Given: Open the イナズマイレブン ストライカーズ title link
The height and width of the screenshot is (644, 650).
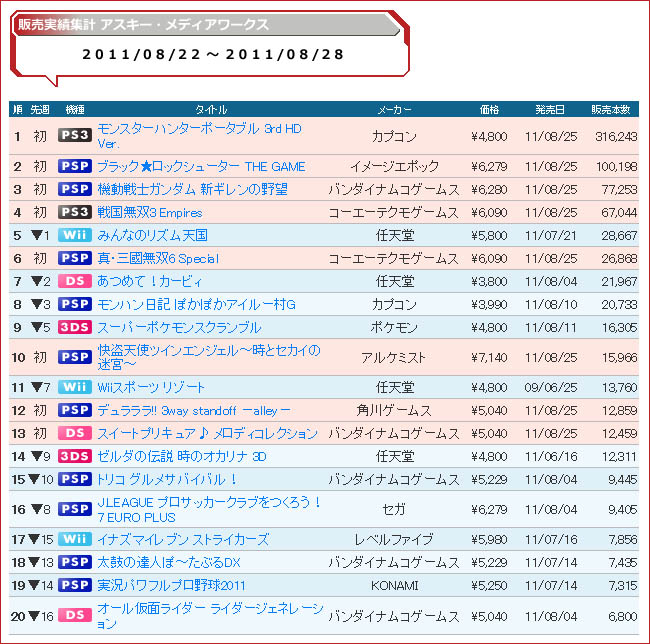Looking at the screenshot, I should (183, 540).
